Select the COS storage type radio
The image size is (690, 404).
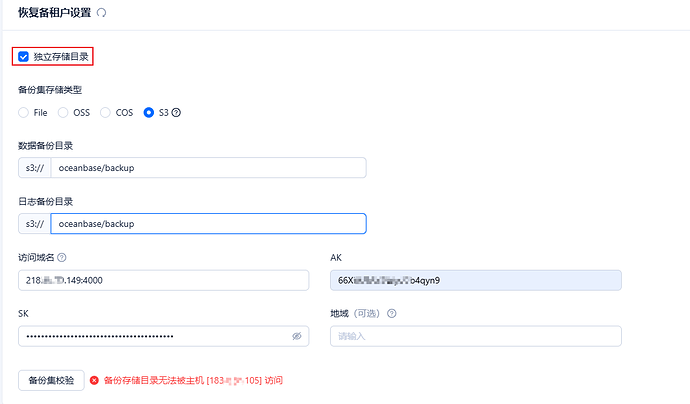click(105, 113)
